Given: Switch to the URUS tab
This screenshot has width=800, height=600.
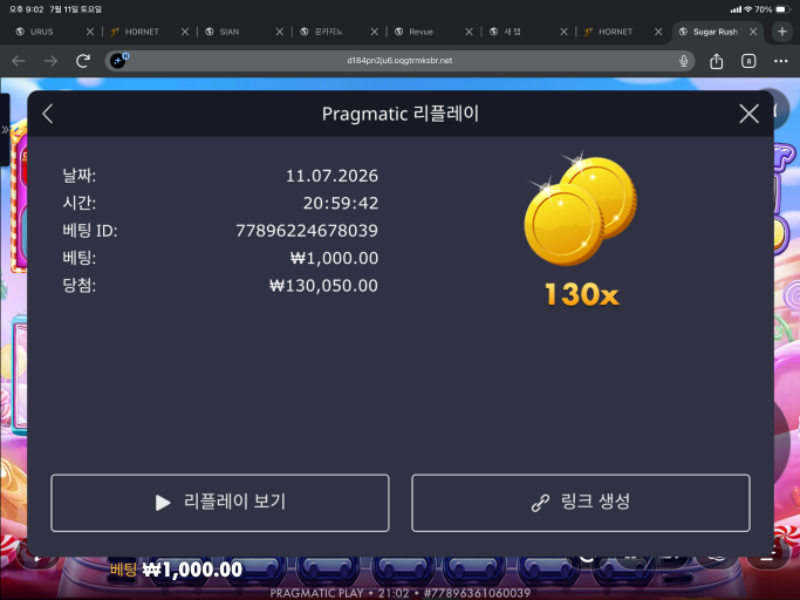Looking at the screenshot, I should 42,32.
